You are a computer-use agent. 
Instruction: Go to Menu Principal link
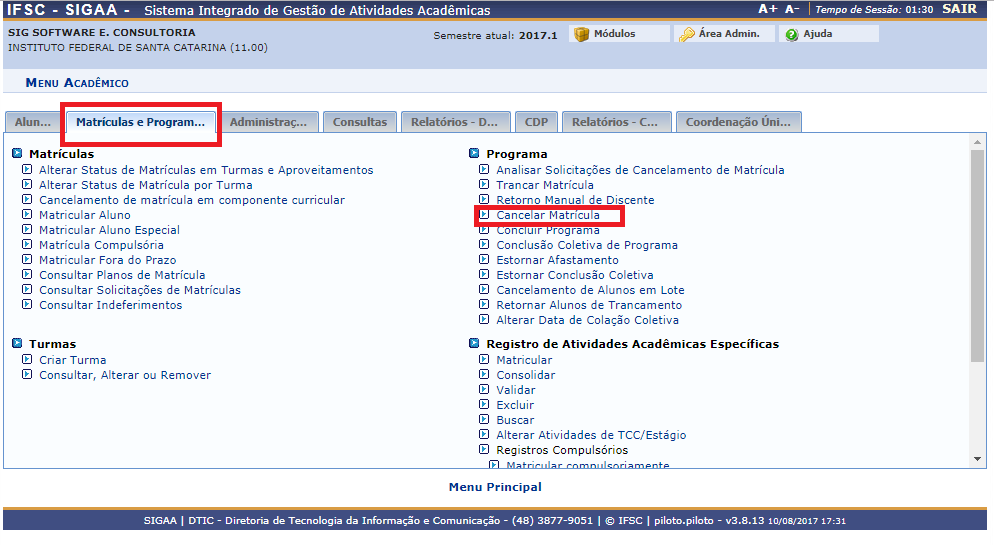(x=495, y=487)
